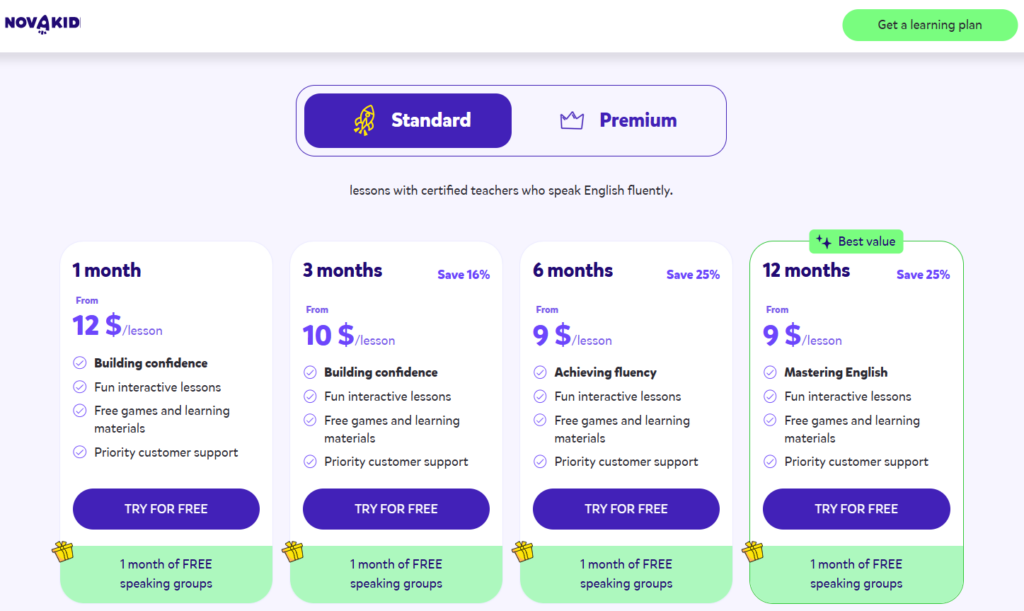Viewport: 1024px width, 611px height.
Task: Click the Save 16% label on 3 months
Action: pos(463,274)
